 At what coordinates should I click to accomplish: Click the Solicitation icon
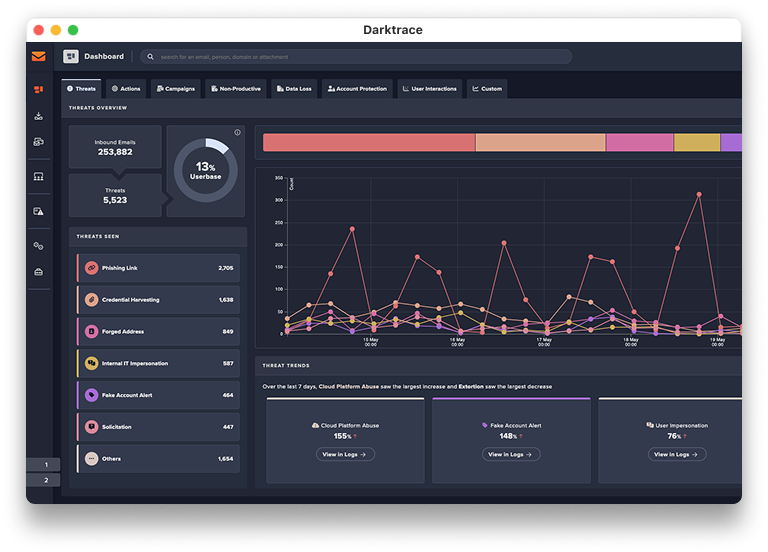tap(92, 427)
